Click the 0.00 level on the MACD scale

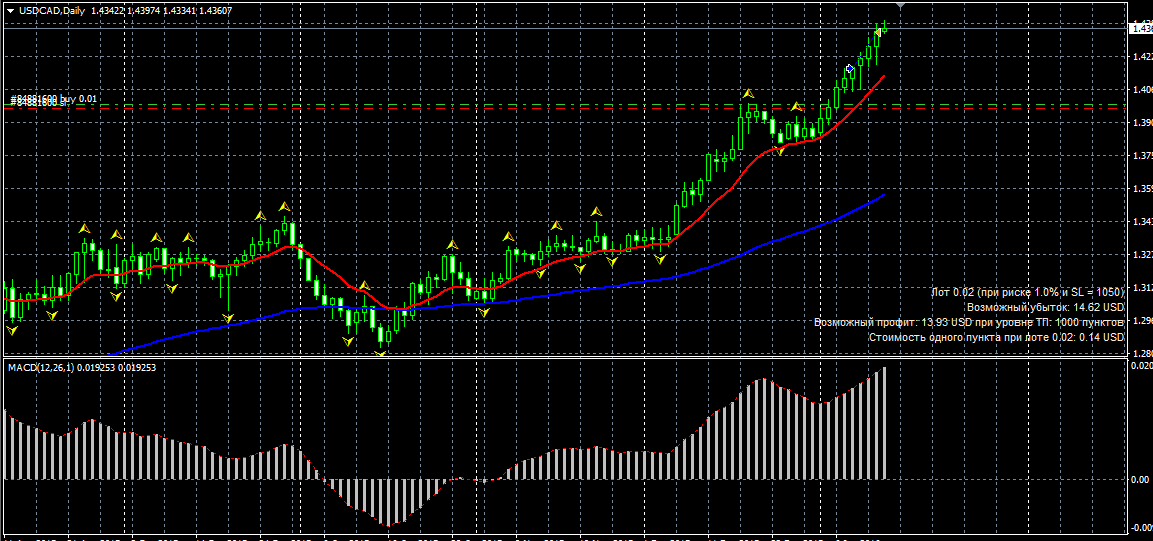[1140, 479]
